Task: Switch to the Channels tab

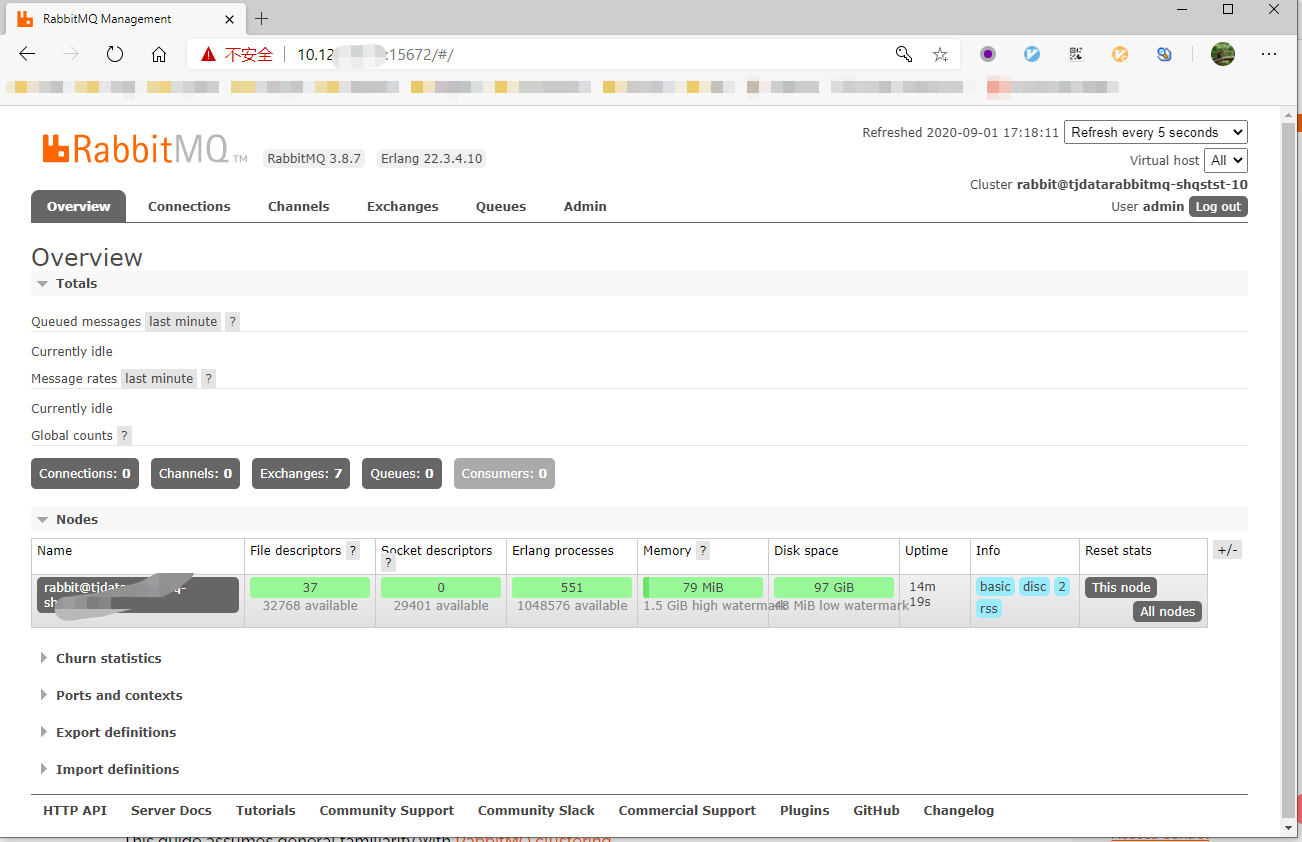Action: click(298, 206)
